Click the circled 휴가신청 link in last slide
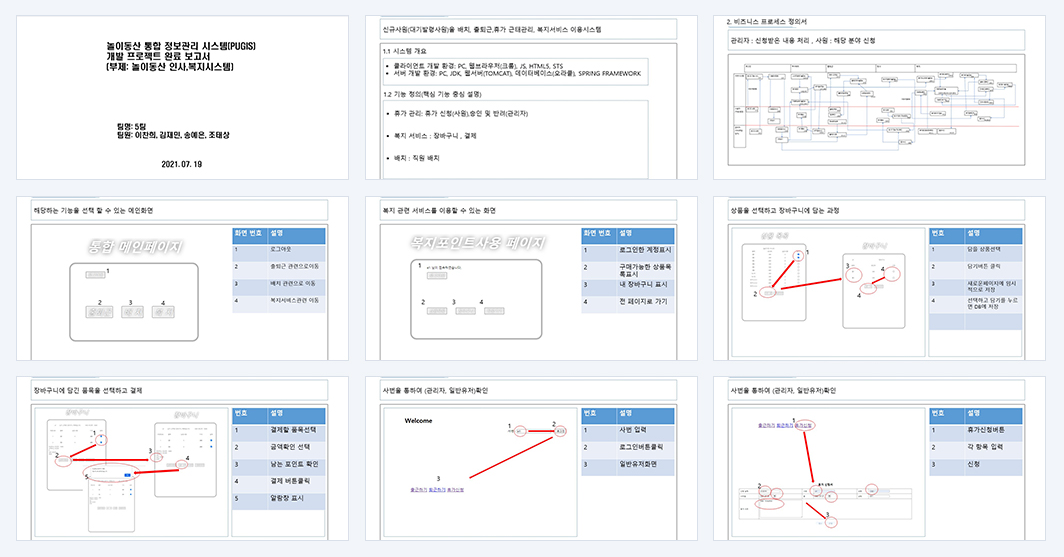The image size is (1064, 557). tap(803, 425)
